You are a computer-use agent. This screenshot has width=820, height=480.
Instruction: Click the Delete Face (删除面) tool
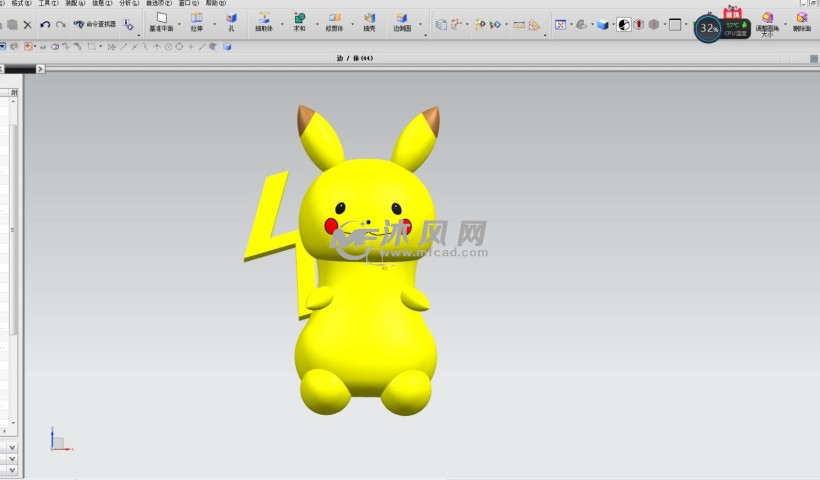click(802, 22)
